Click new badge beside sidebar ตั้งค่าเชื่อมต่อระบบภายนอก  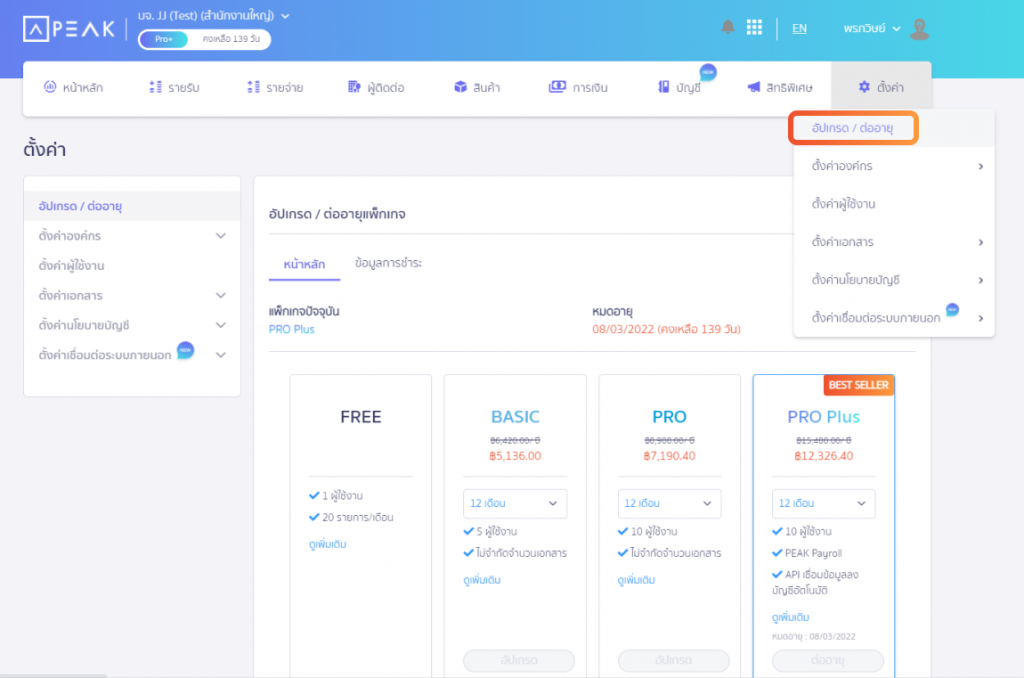pos(185,350)
